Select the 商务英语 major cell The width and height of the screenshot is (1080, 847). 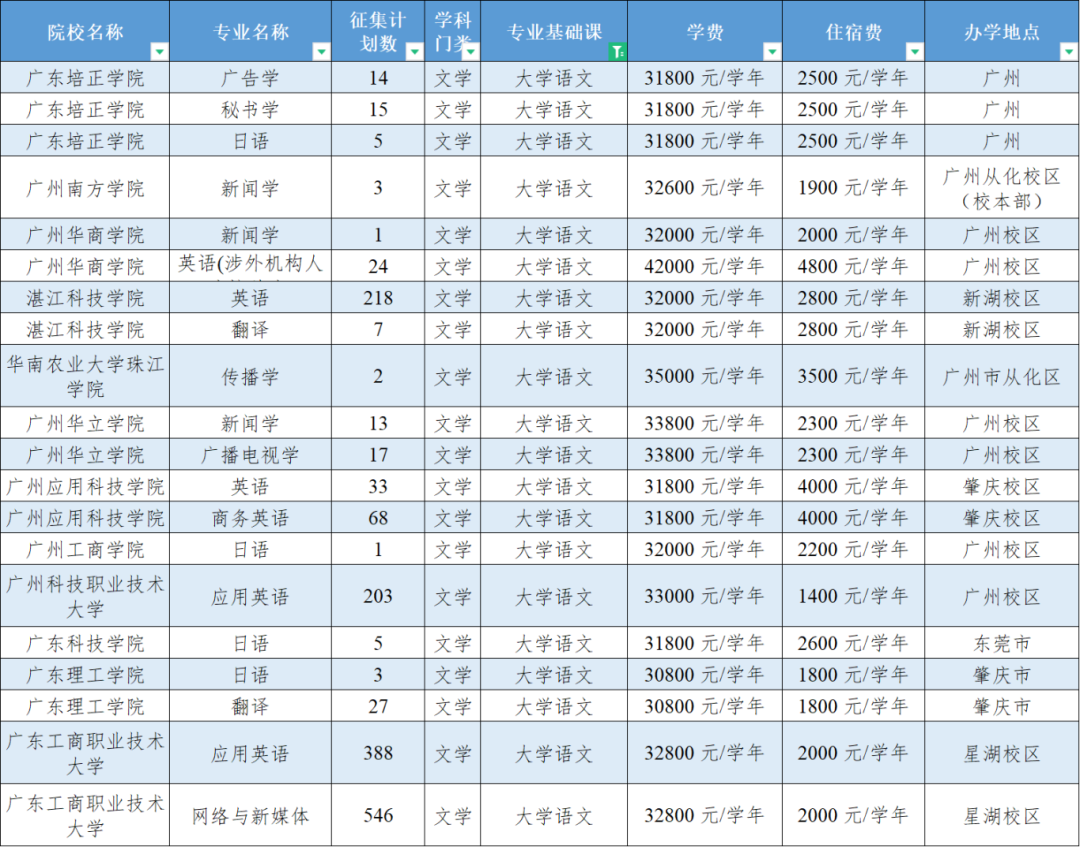pos(251,517)
